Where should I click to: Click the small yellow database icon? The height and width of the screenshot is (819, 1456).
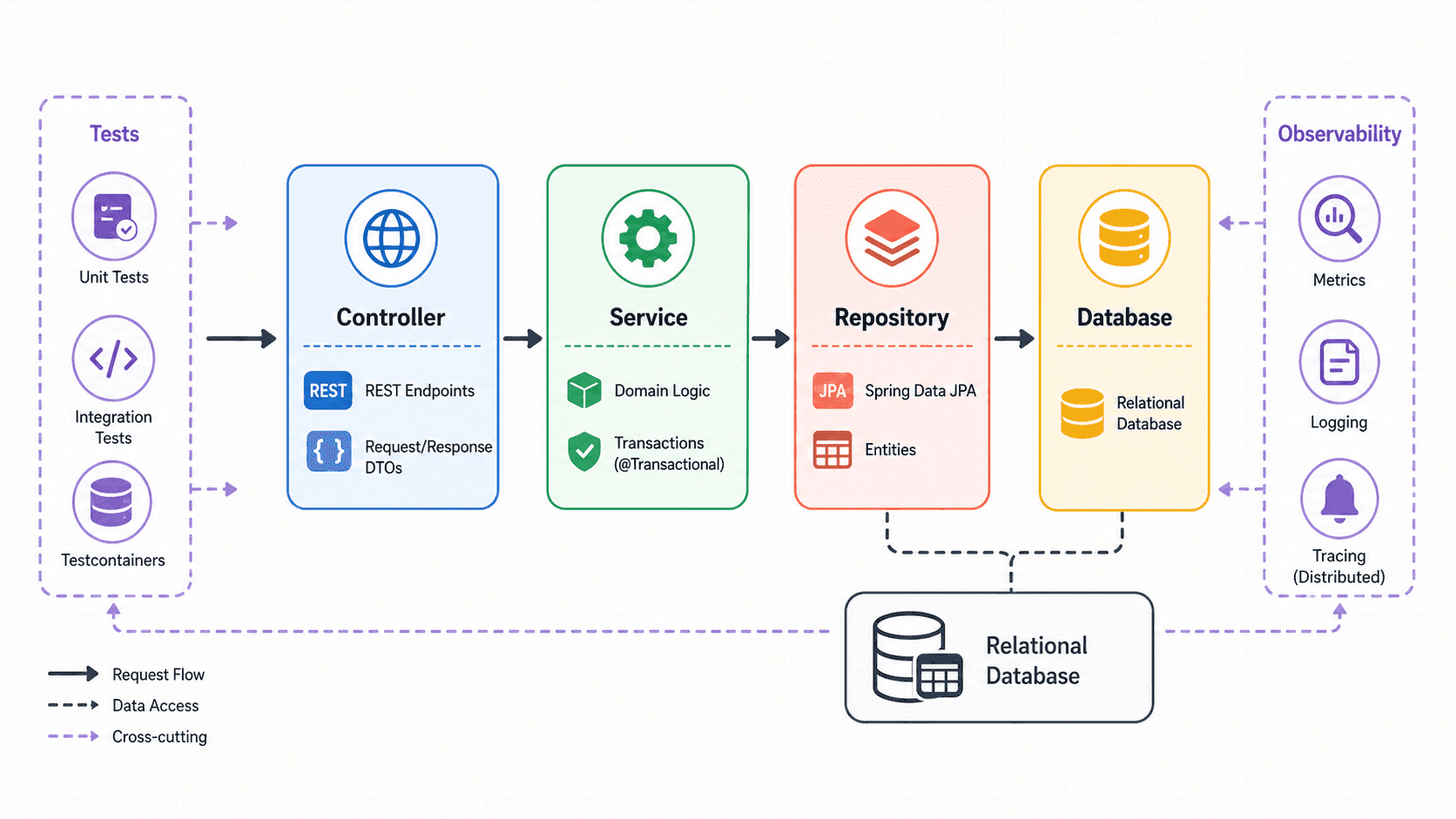click(1082, 413)
